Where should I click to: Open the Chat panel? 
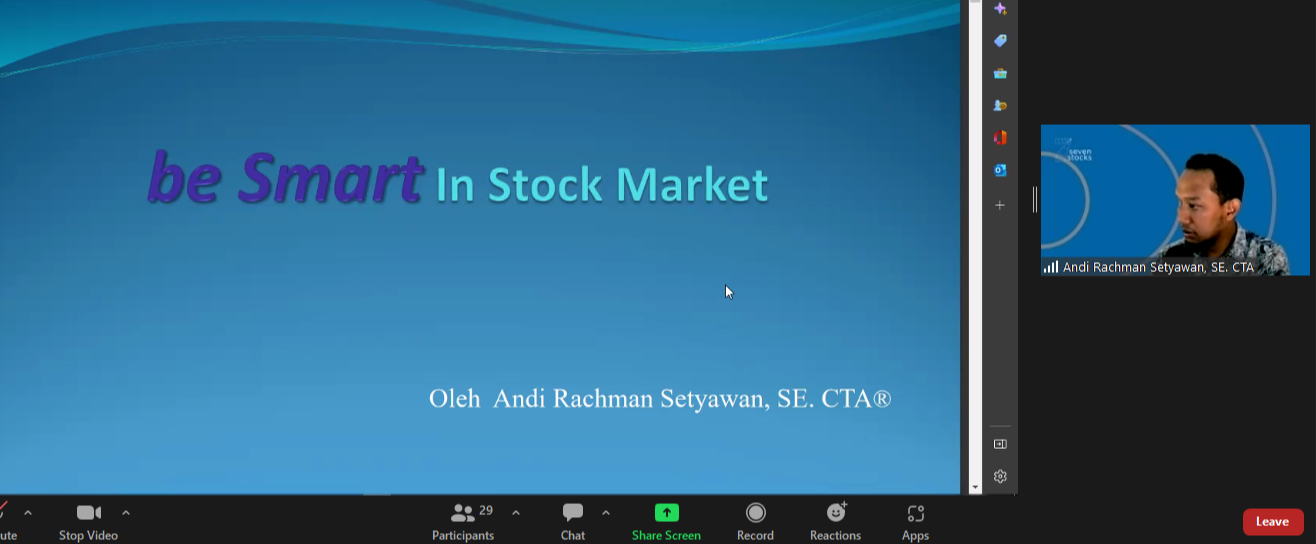click(x=573, y=520)
